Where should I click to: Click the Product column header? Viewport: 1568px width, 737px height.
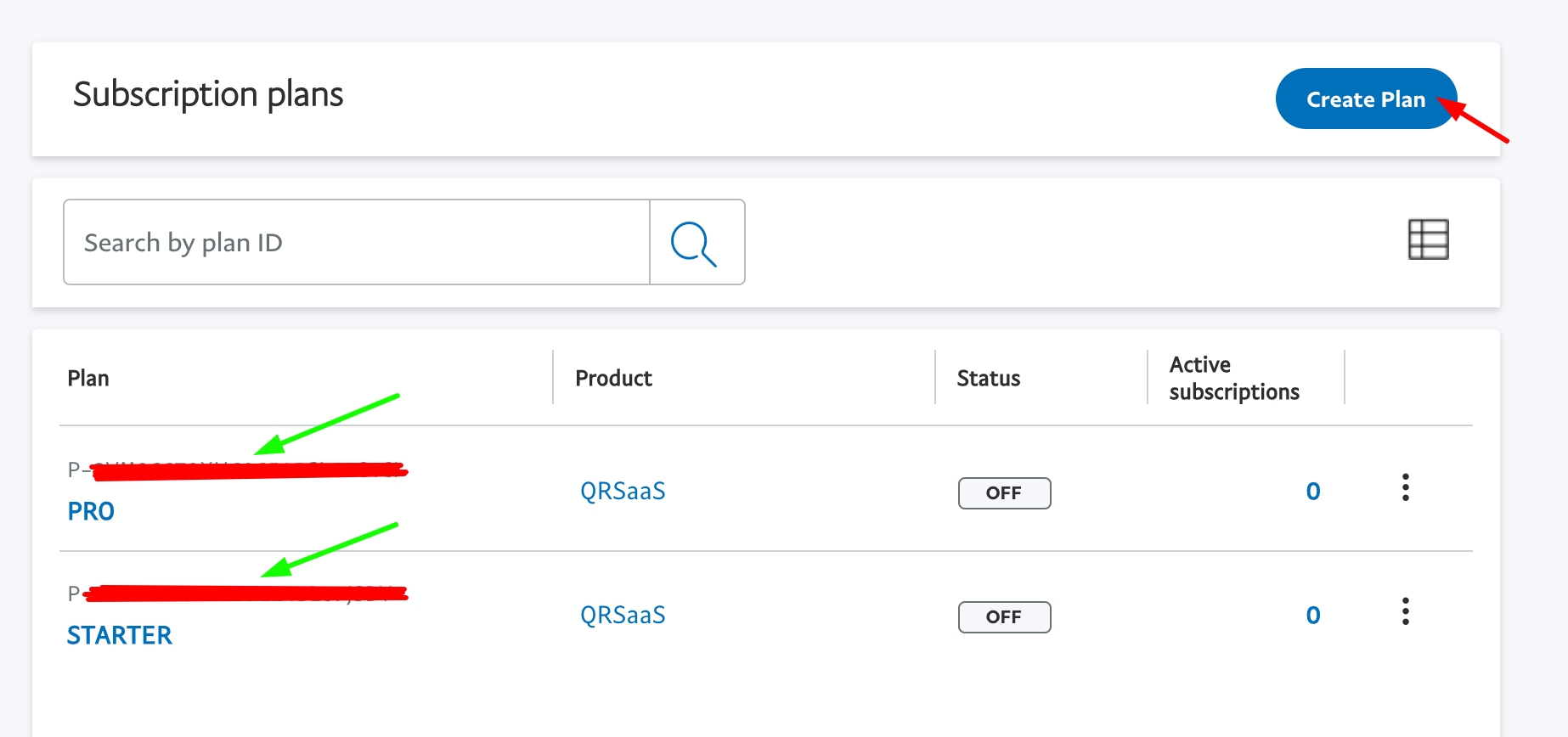613,378
